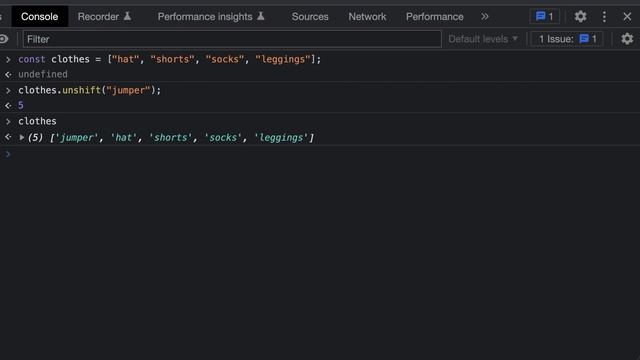
Task: Click the 1 Issue button
Action: point(567,39)
